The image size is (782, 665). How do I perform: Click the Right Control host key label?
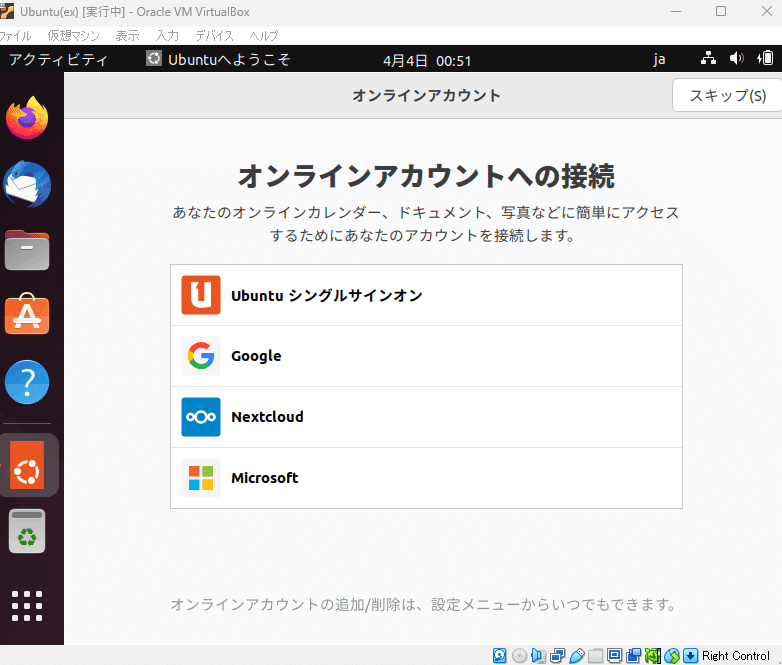point(736,656)
